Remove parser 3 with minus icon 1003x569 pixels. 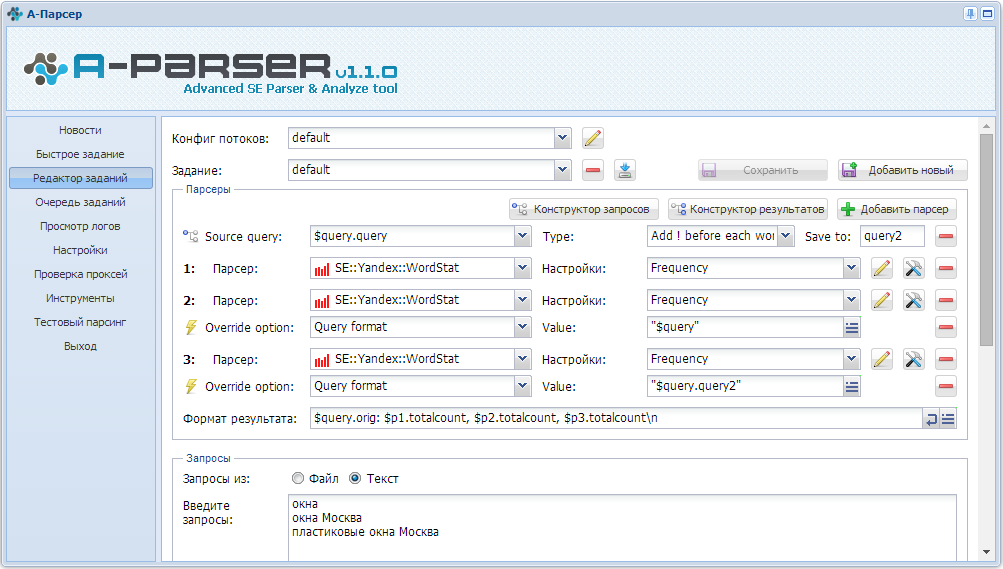tap(945, 359)
